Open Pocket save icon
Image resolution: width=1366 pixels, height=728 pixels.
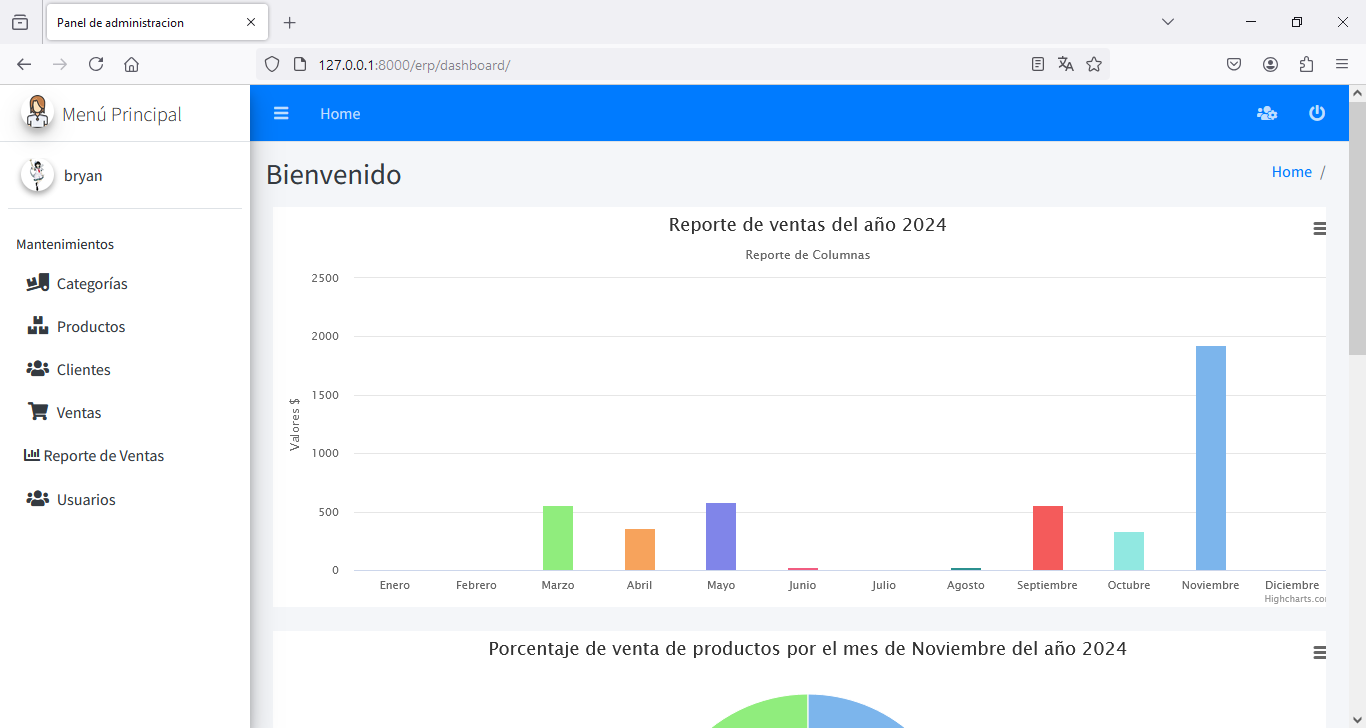(1234, 64)
